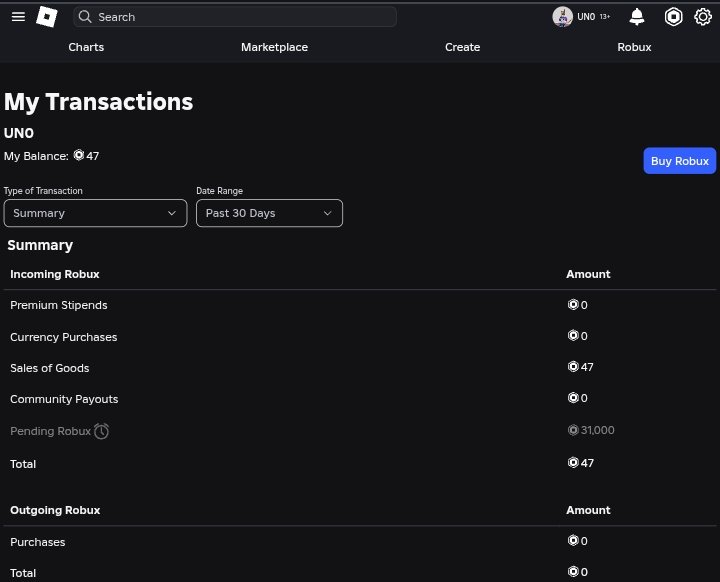Screen dimensions: 720x582
Task: Go to the Charts tab
Action: (x=86, y=47)
